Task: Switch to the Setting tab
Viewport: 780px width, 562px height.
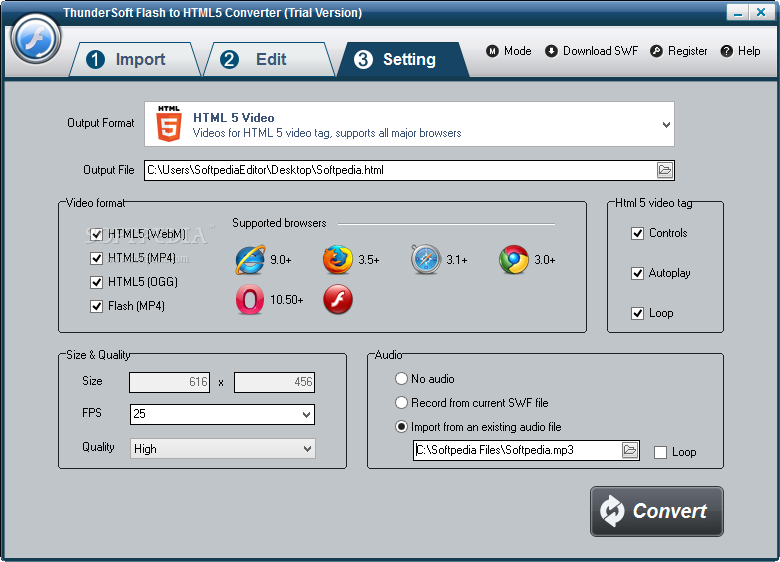Action: click(x=403, y=60)
